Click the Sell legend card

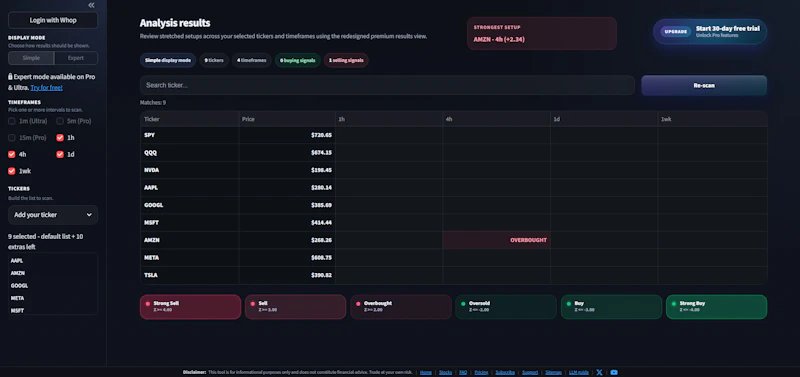click(x=295, y=307)
